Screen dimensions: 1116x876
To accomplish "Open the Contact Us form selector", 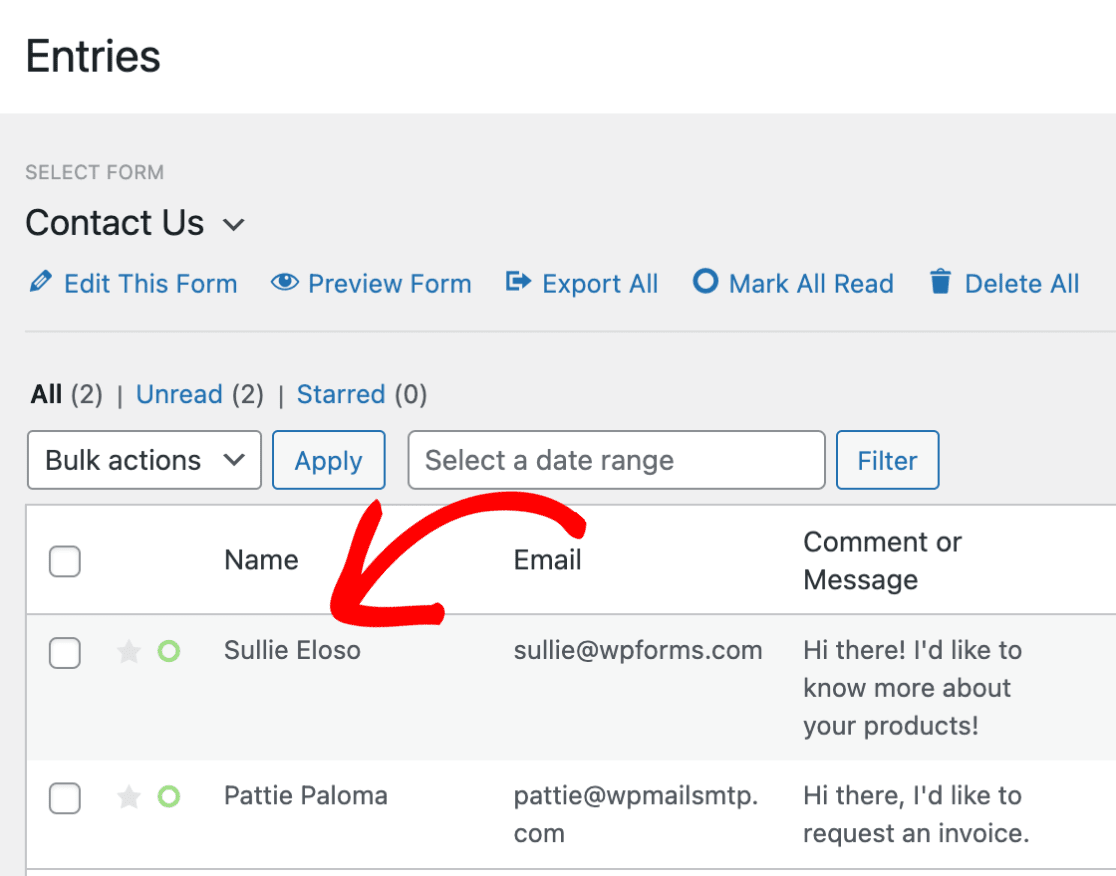I will [115, 222].
